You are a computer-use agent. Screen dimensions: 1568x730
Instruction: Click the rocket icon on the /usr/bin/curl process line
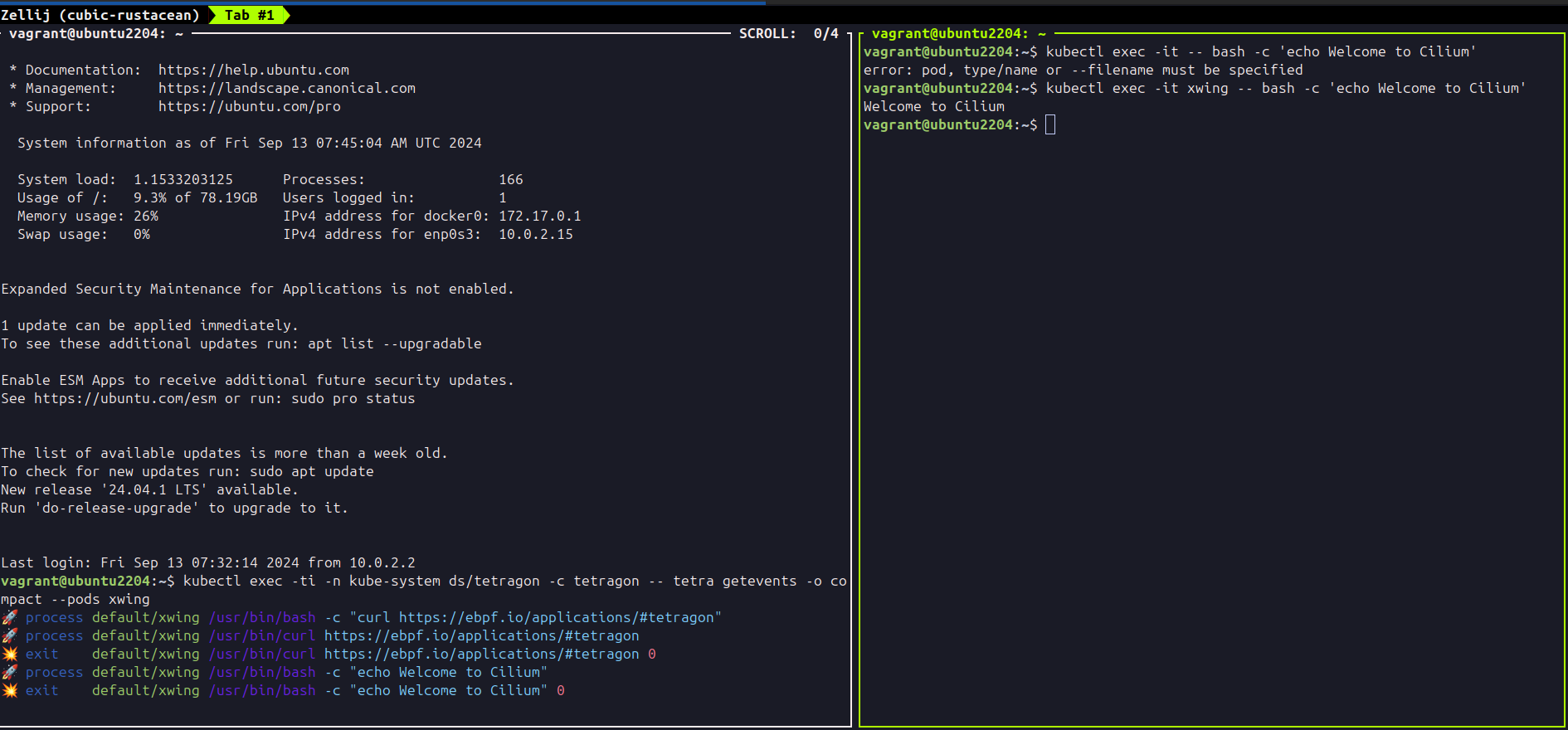point(10,635)
